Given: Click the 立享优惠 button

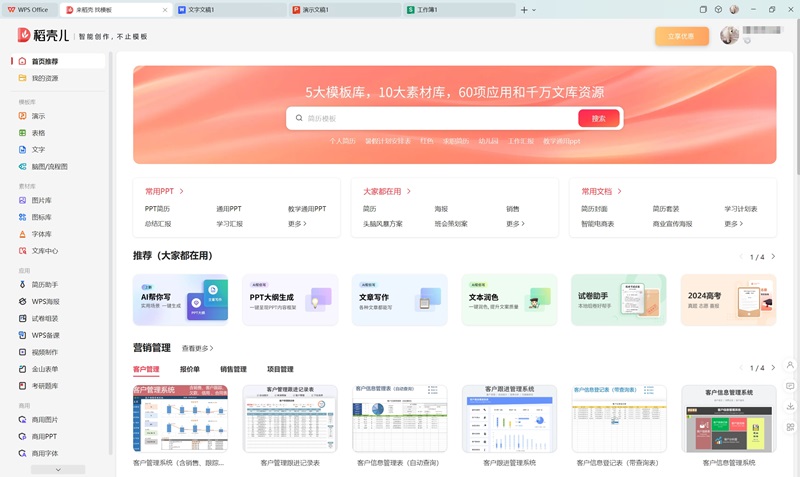Looking at the screenshot, I should [x=682, y=36].
